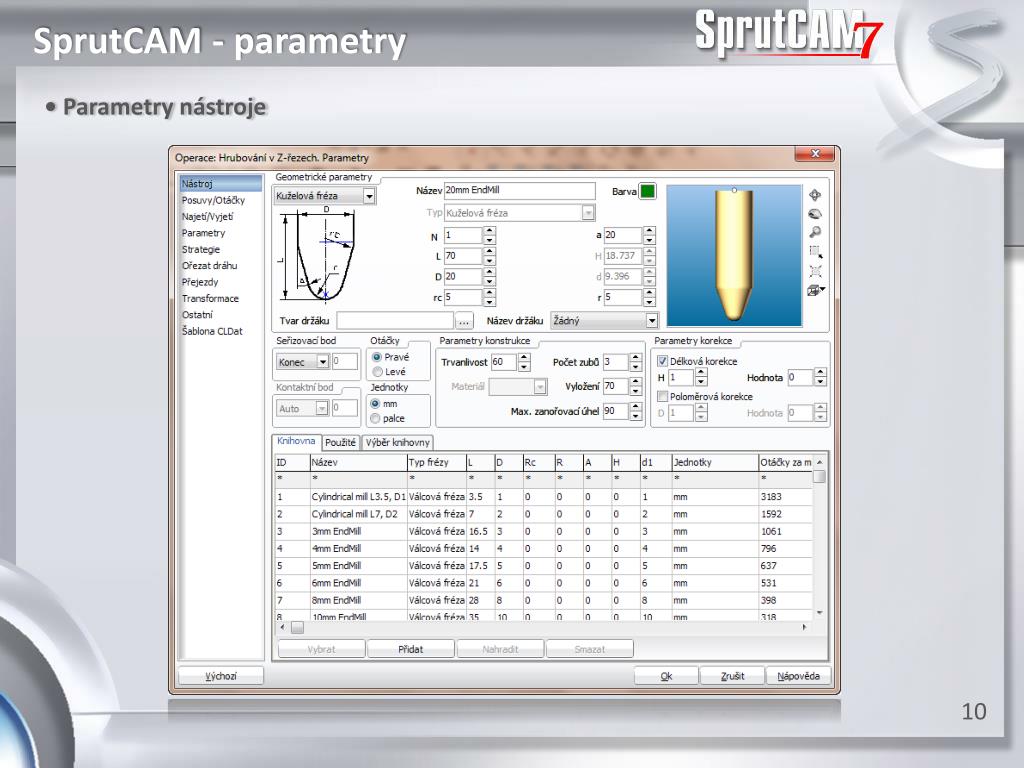The image size is (1024, 768).
Task: Click the N value stepper arrows
Action: click(490, 235)
